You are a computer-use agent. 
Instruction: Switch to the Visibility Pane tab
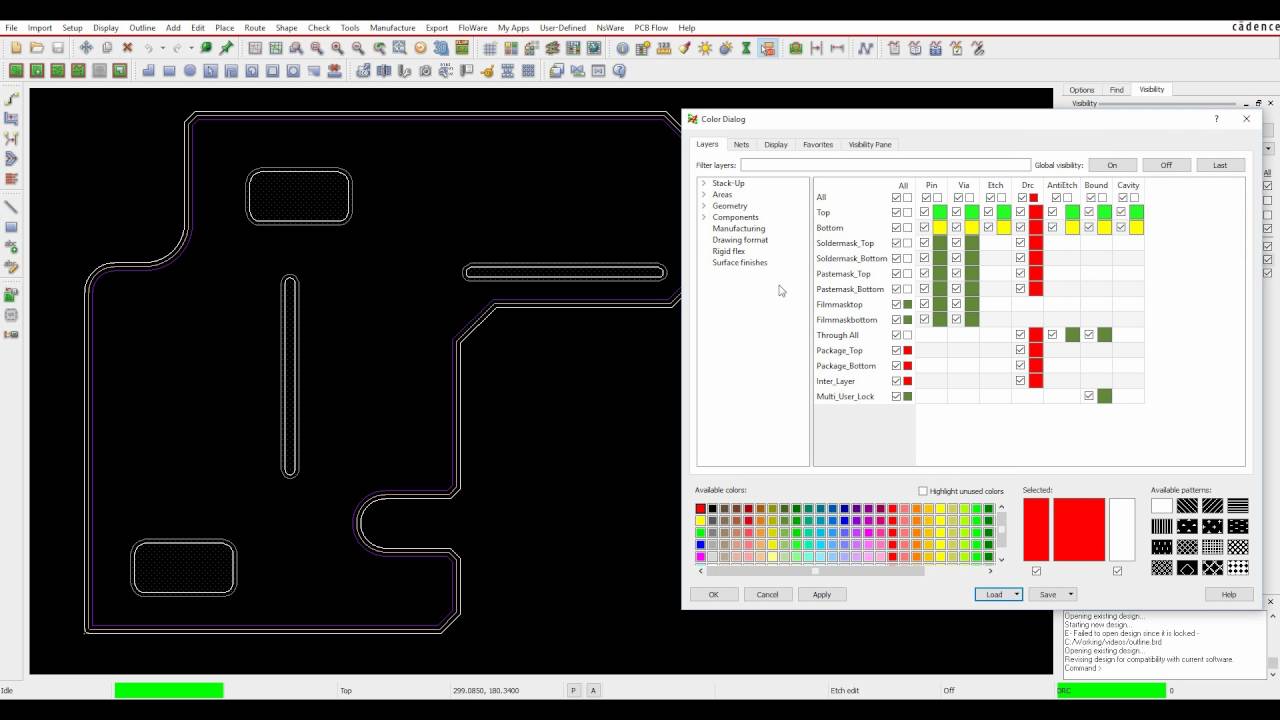coord(870,144)
